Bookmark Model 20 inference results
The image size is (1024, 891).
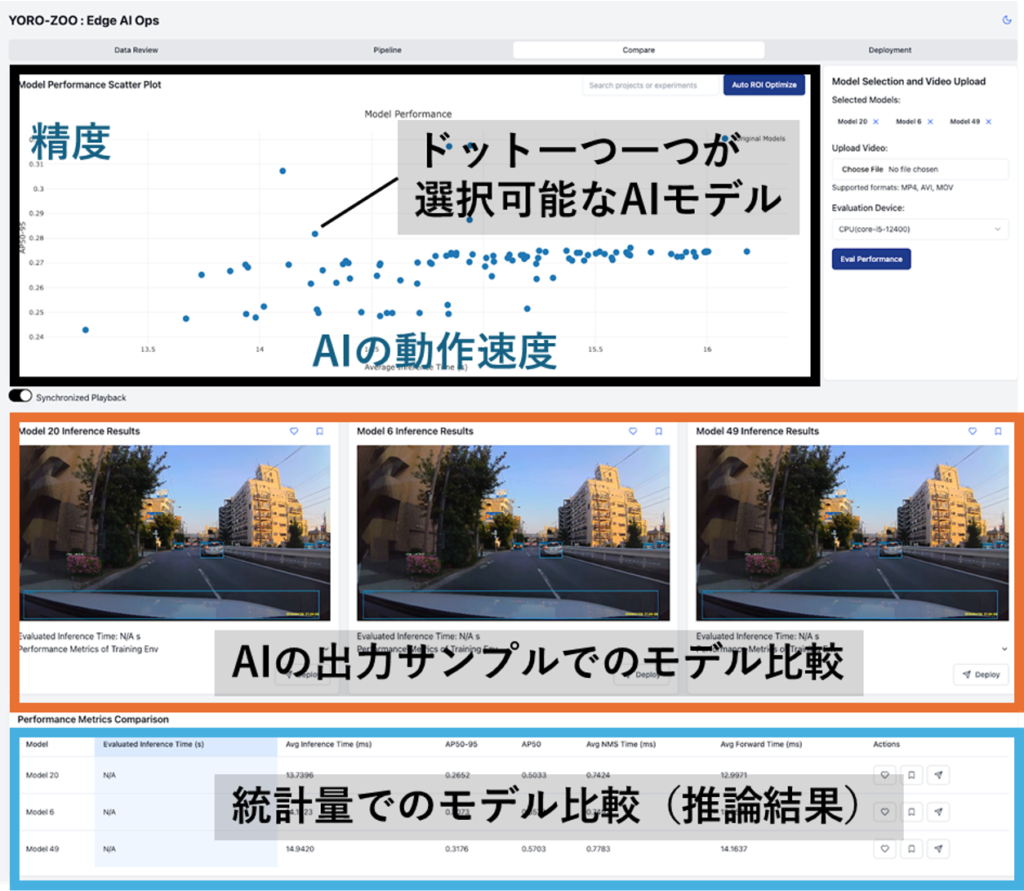[x=319, y=431]
